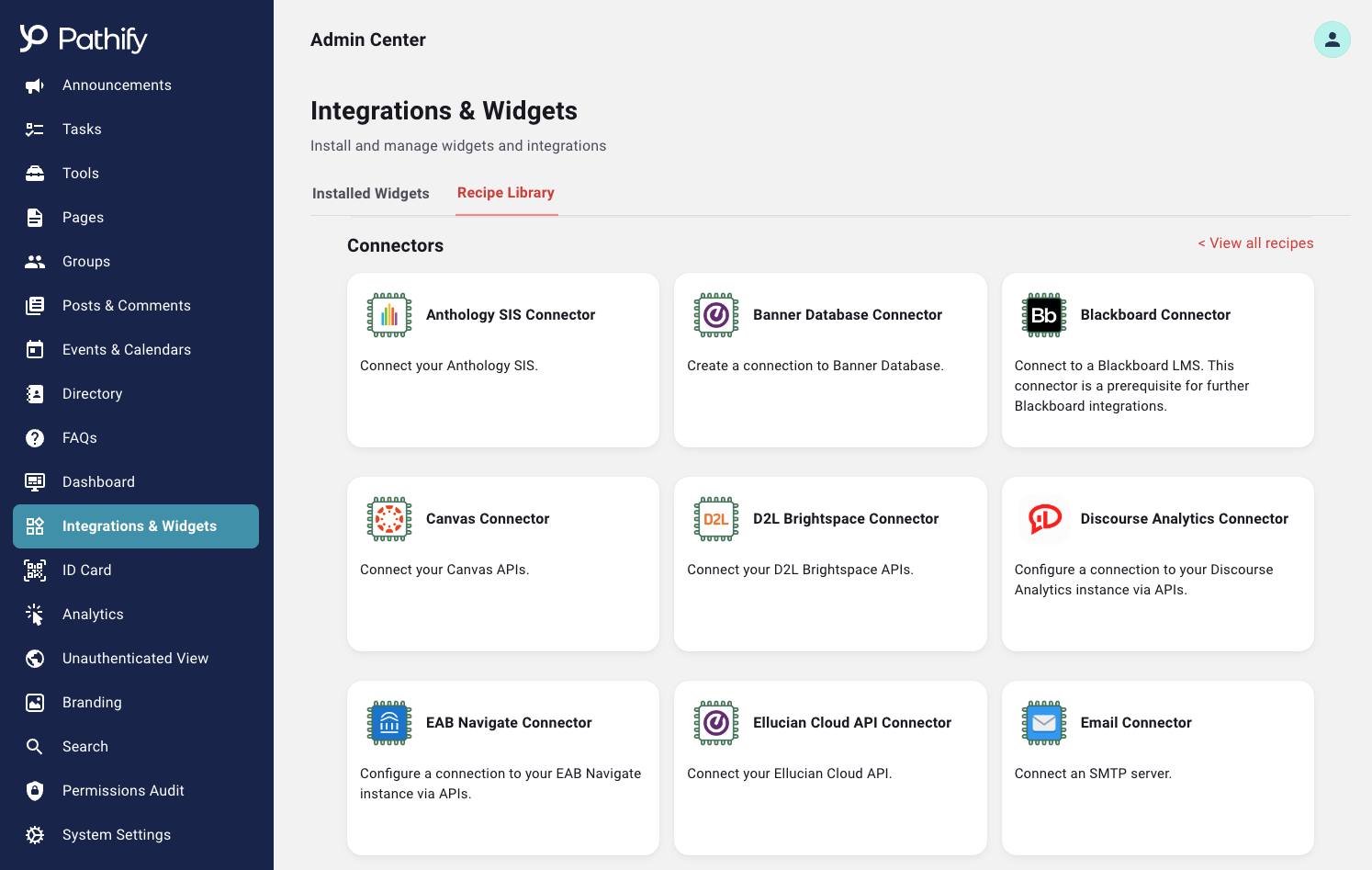The width and height of the screenshot is (1372, 870).
Task: Open Search in the sidebar
Action: click(136, 747)
